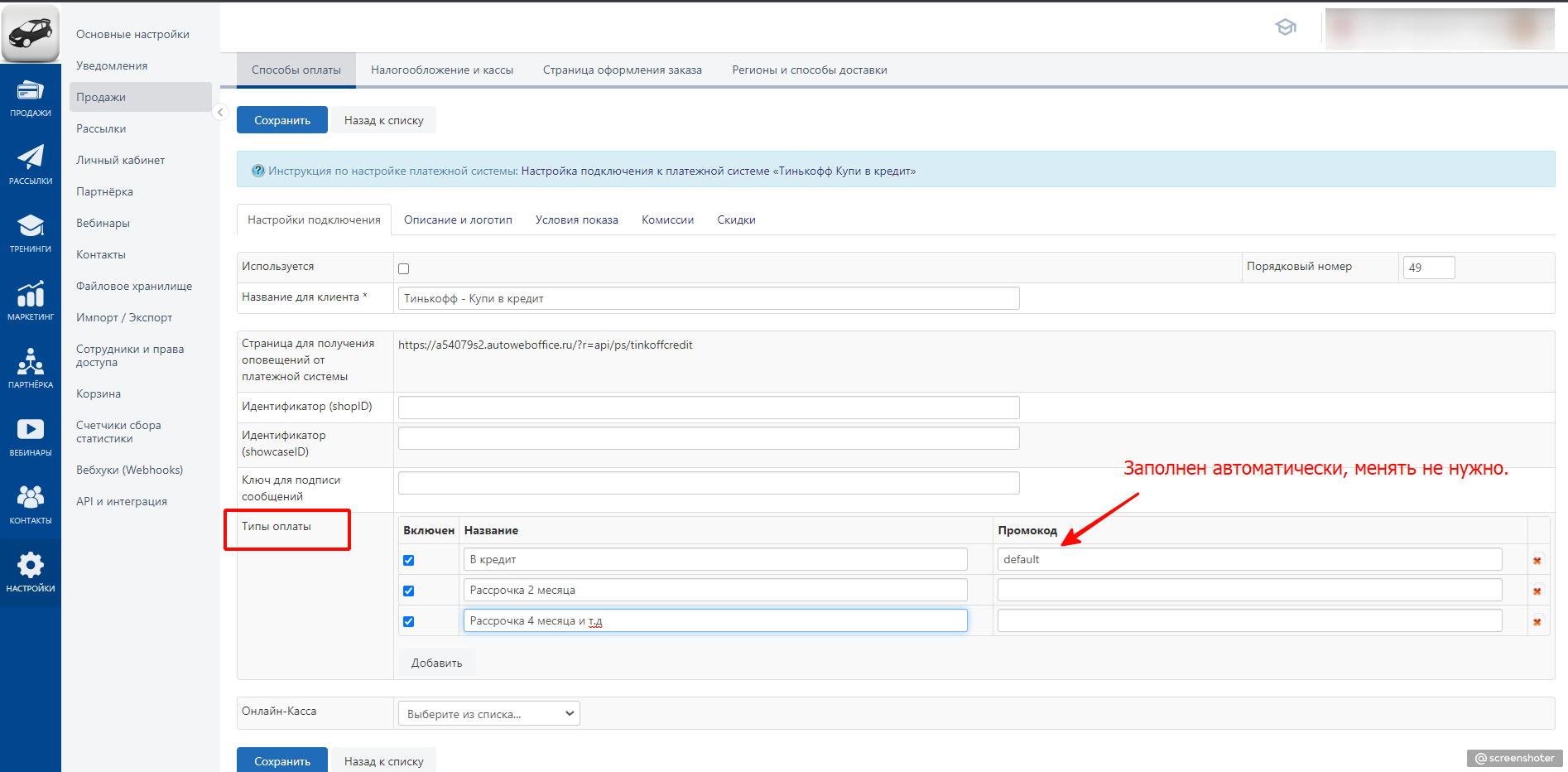Enable the Используется checkbox

(x=404, y=269)
